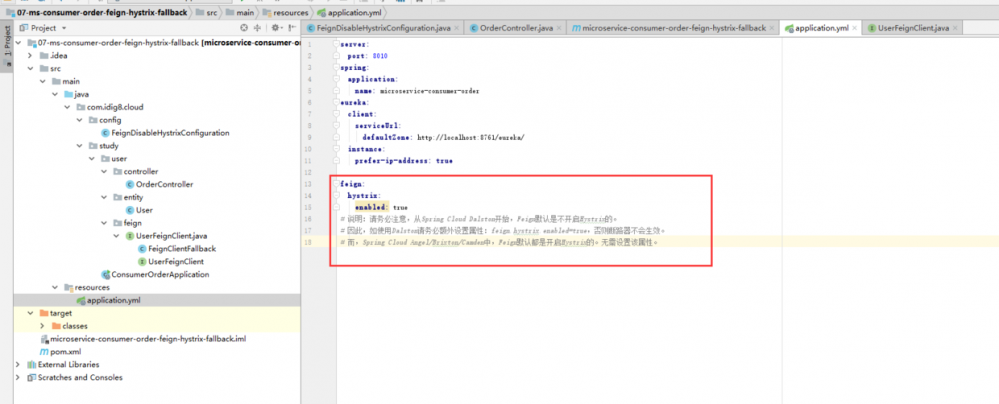Open the Project panel settings gear
The height and width of the screenshot is (404, 999).
(276, 28)
